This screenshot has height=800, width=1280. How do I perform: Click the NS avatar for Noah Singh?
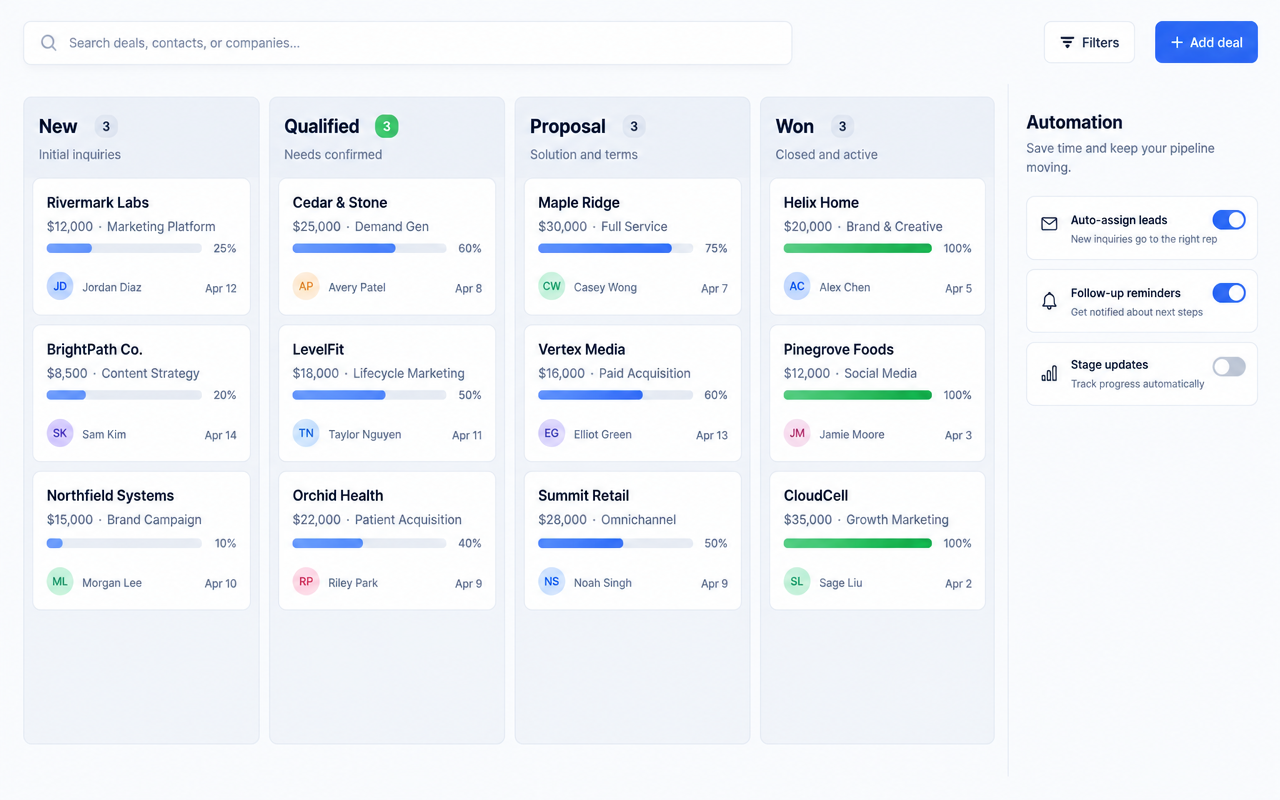pyautogui.click(x=552, y=581)
